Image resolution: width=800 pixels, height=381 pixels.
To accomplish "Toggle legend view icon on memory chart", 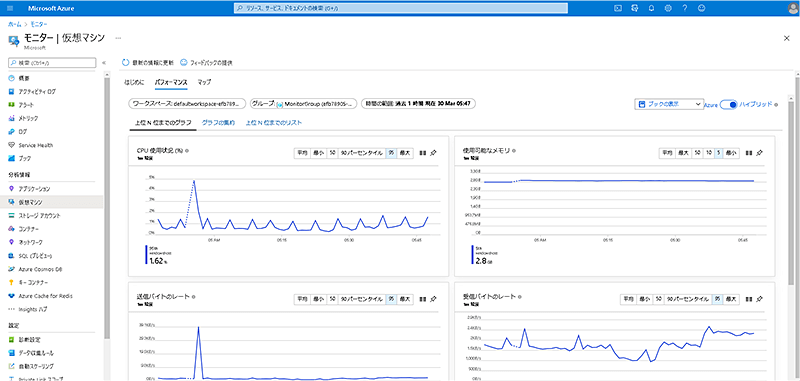I will pyautogui.click(x=748, y=153).
